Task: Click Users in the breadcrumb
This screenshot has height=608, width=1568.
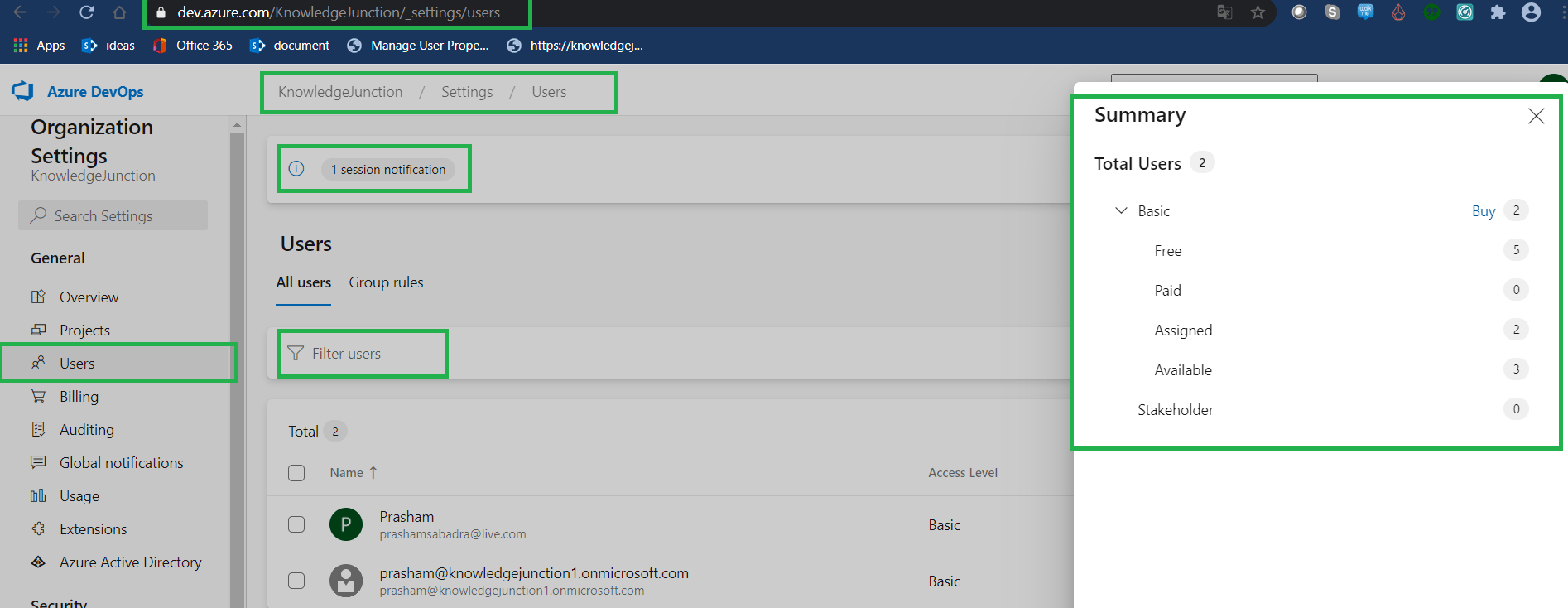Action: tap(549, 92)
